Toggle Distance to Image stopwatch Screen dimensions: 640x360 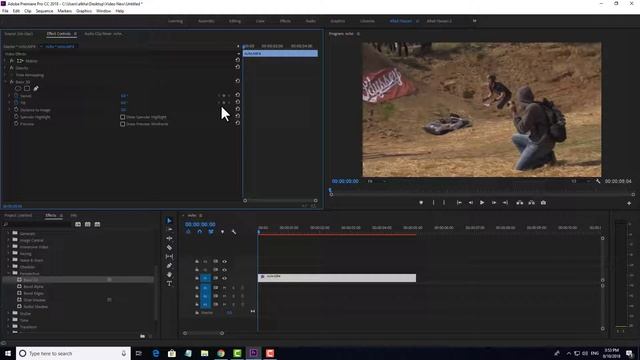[x=16, y=109]
